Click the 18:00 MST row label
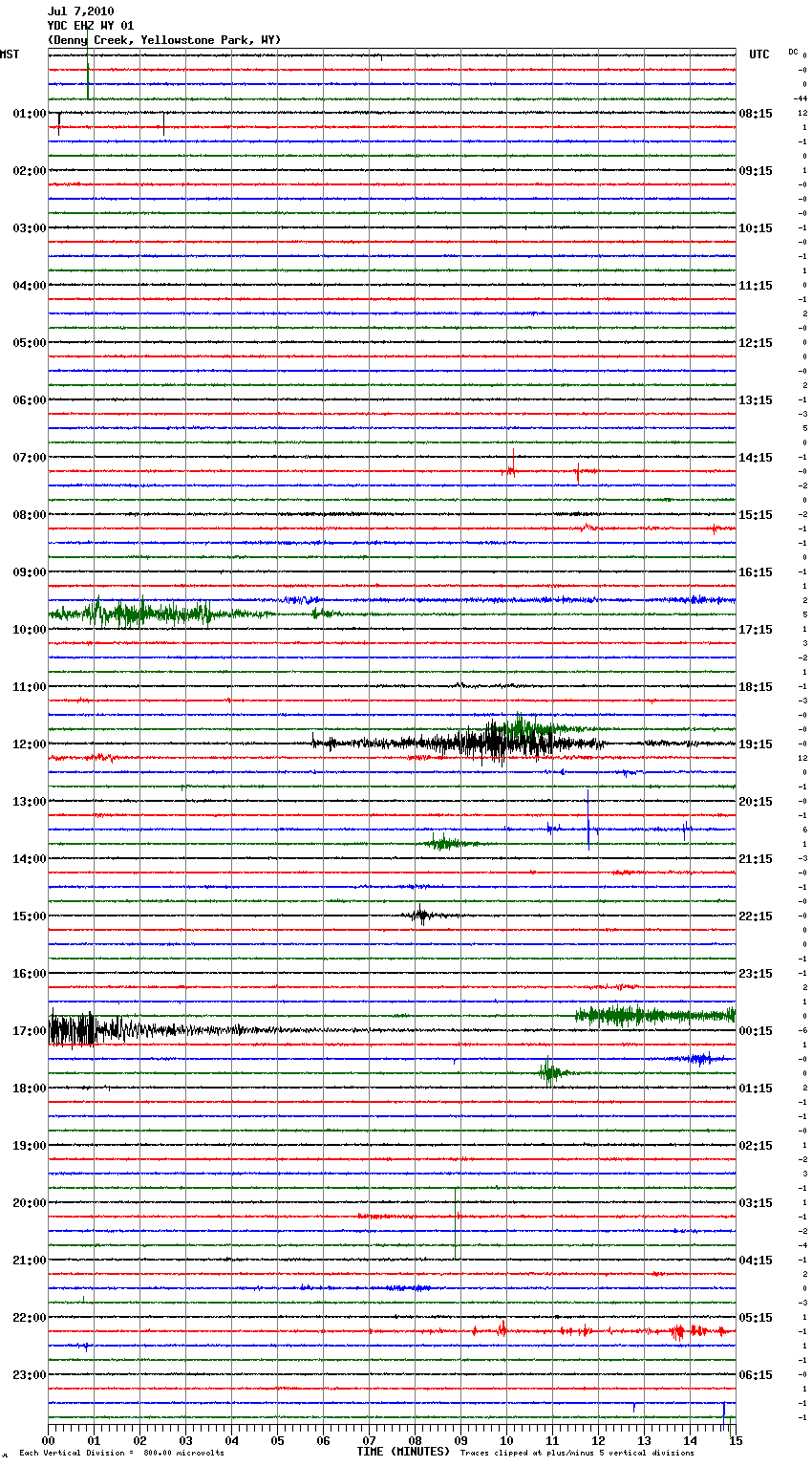 tap(30, 1088)
